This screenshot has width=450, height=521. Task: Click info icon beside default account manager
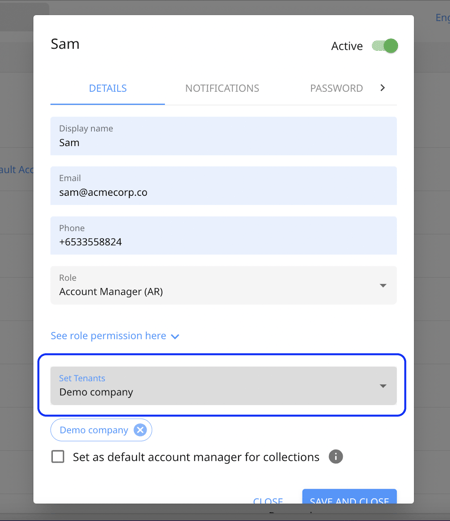336,457
